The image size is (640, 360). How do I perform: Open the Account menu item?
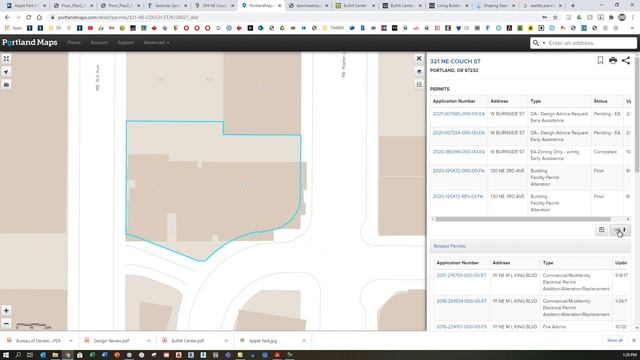click(99, 42)
